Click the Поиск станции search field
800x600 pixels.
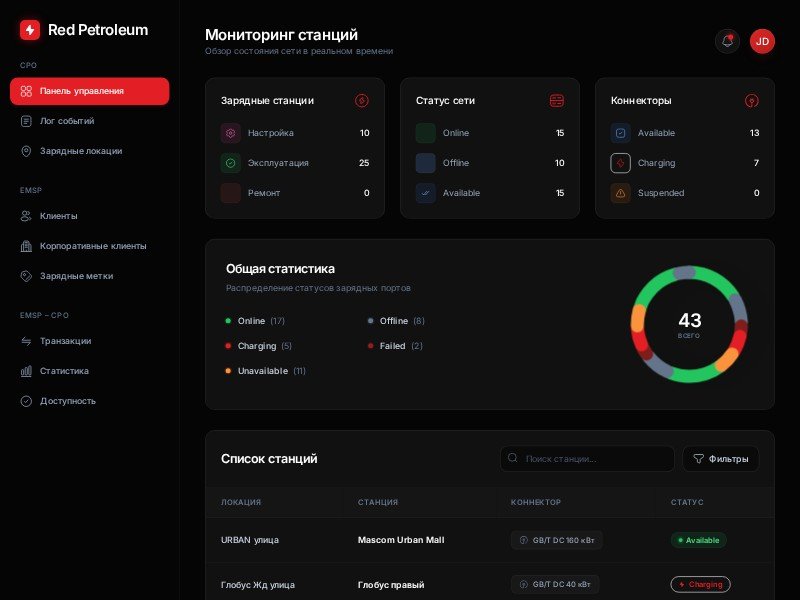click(x=587, y=459)
